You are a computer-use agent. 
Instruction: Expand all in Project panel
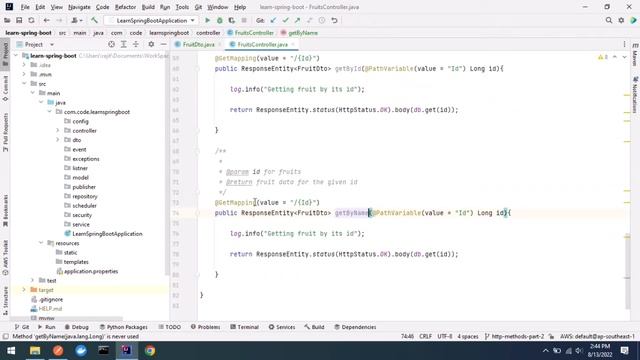pos(123,44)
